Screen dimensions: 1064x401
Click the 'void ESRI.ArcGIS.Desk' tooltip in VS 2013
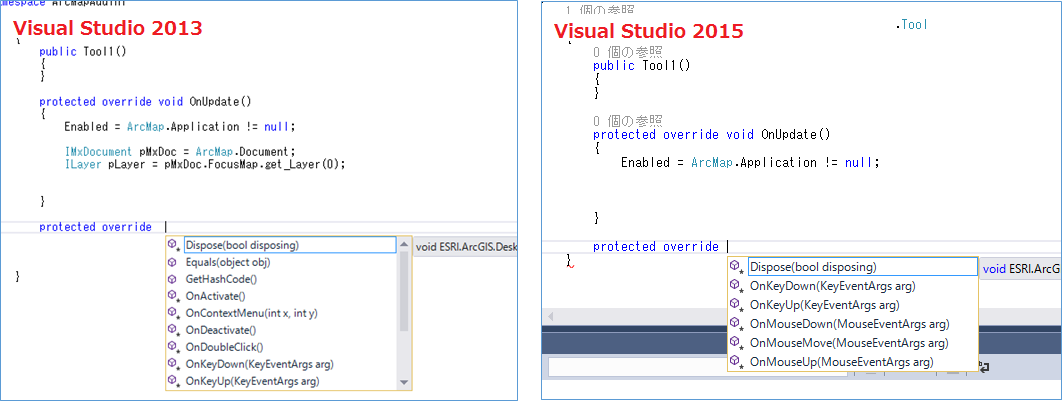click(x=466, y=246)
